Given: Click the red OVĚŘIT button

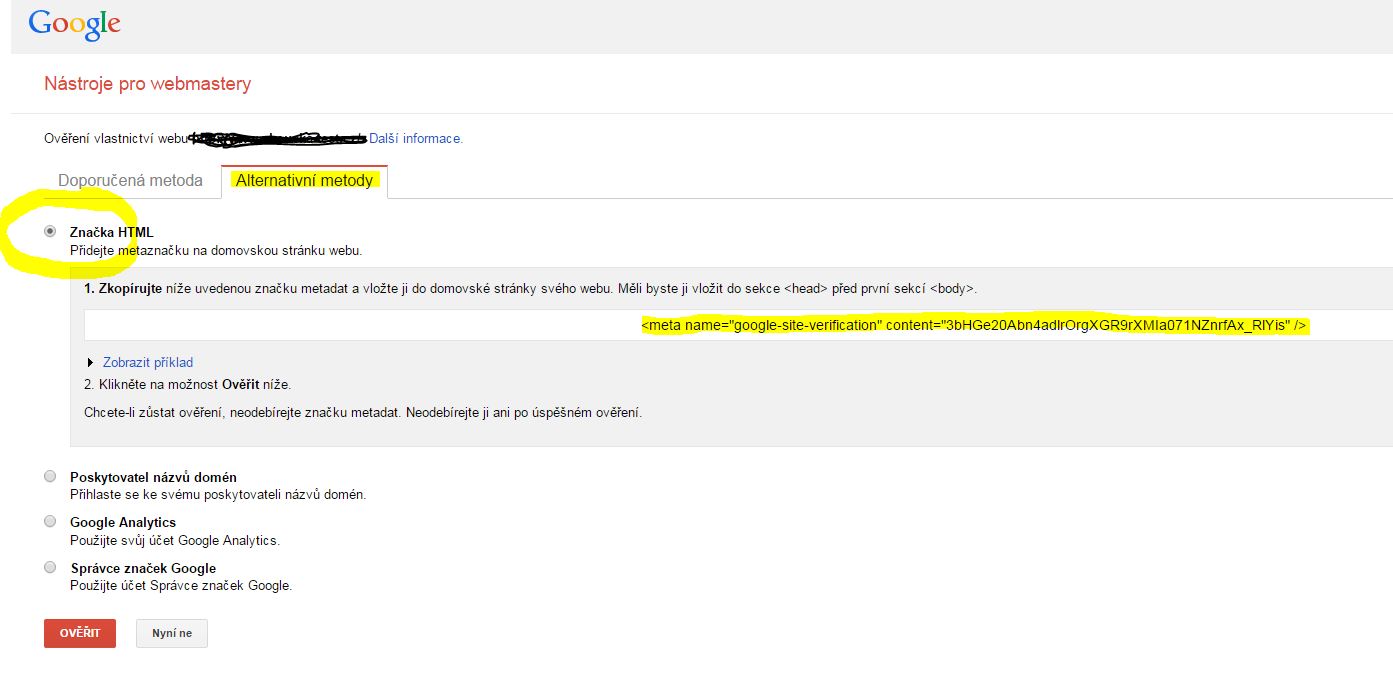Looking at the screenshot, I should click(80, 633).
